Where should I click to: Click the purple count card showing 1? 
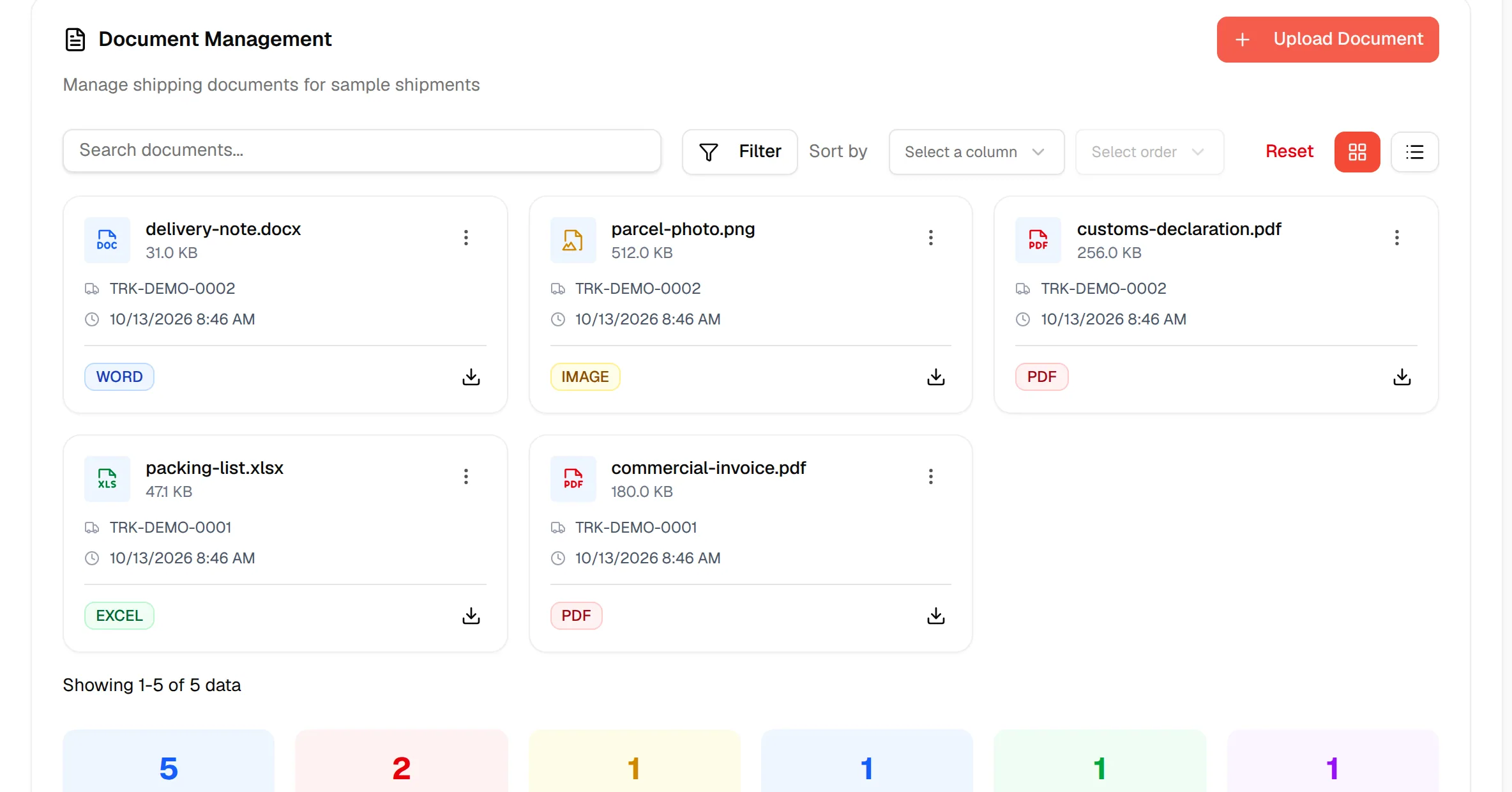tap(1333, 761)
